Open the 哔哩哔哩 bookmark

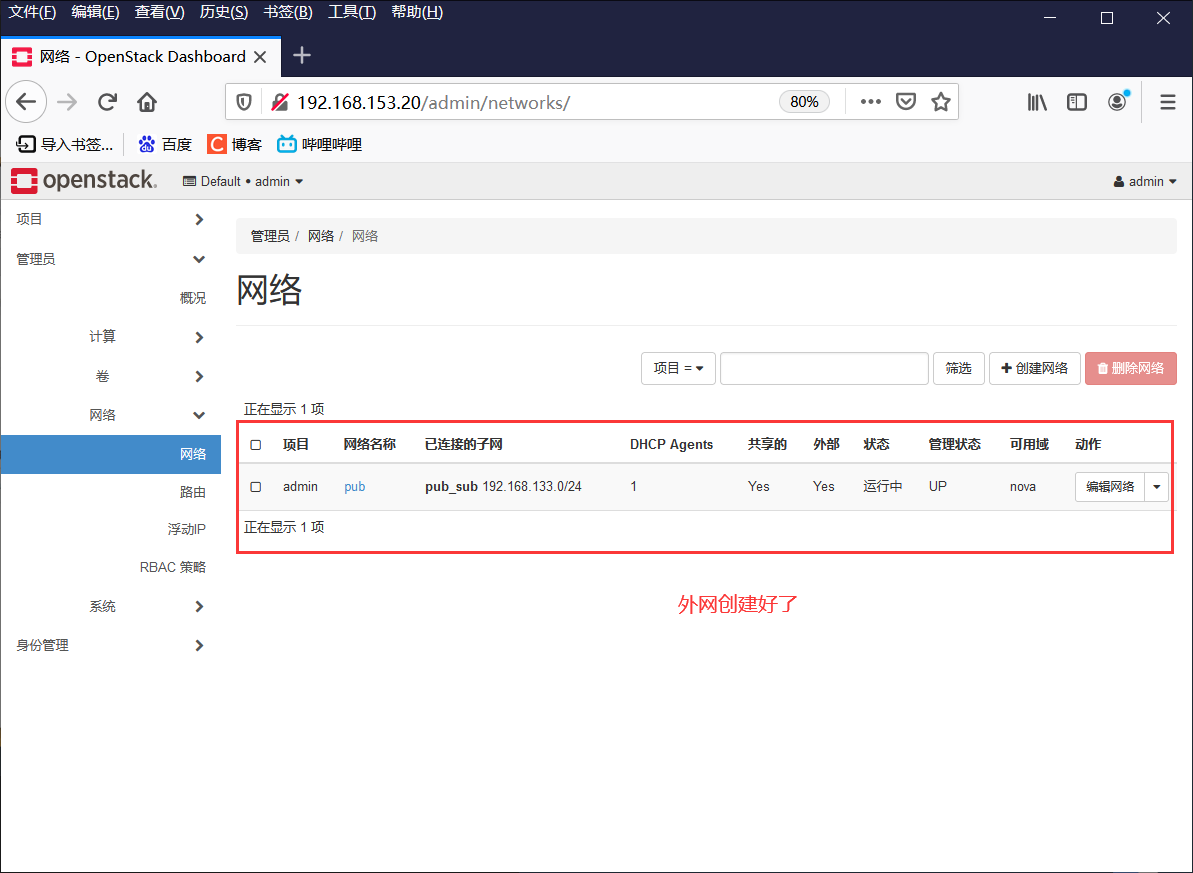pyautogui.click(x=318, y=143)
